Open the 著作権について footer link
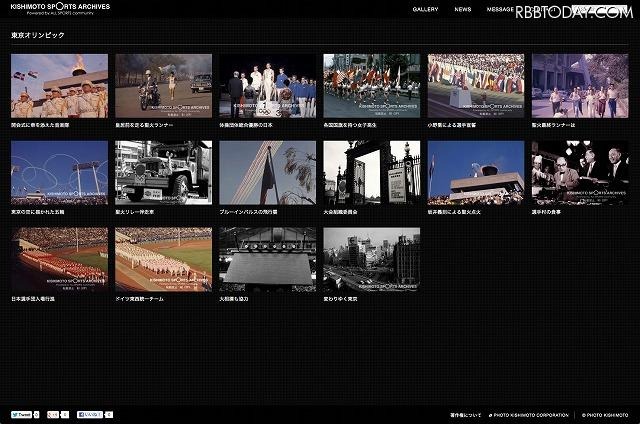 [x=465, y=415]
